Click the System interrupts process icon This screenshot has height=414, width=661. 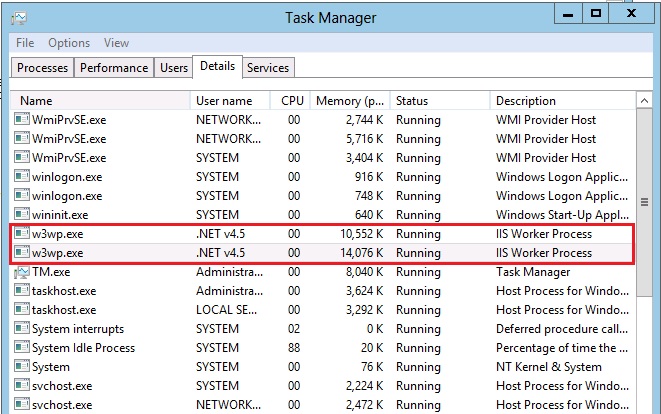22,329
